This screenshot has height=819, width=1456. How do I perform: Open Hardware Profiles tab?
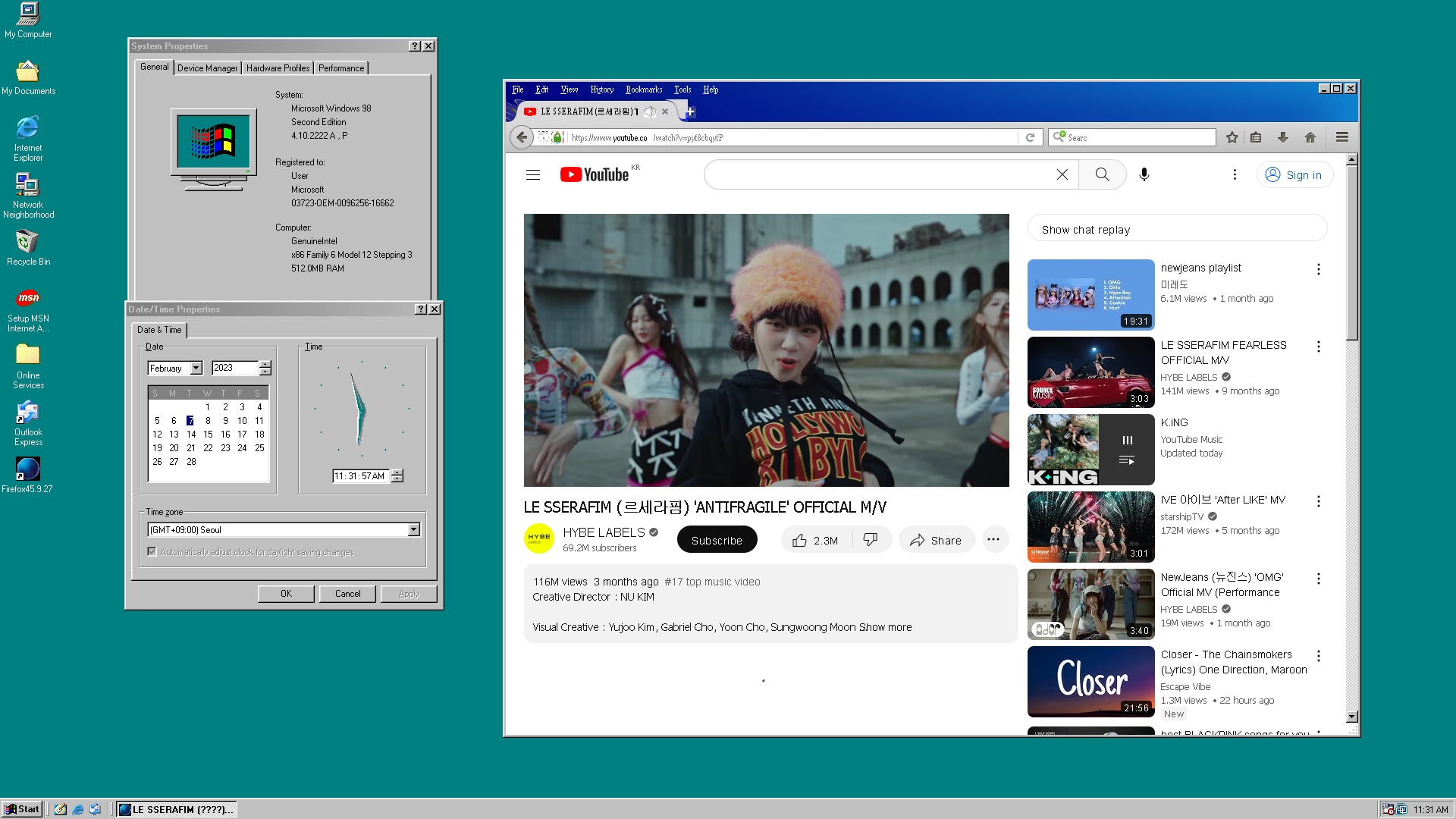click(278, 68)
